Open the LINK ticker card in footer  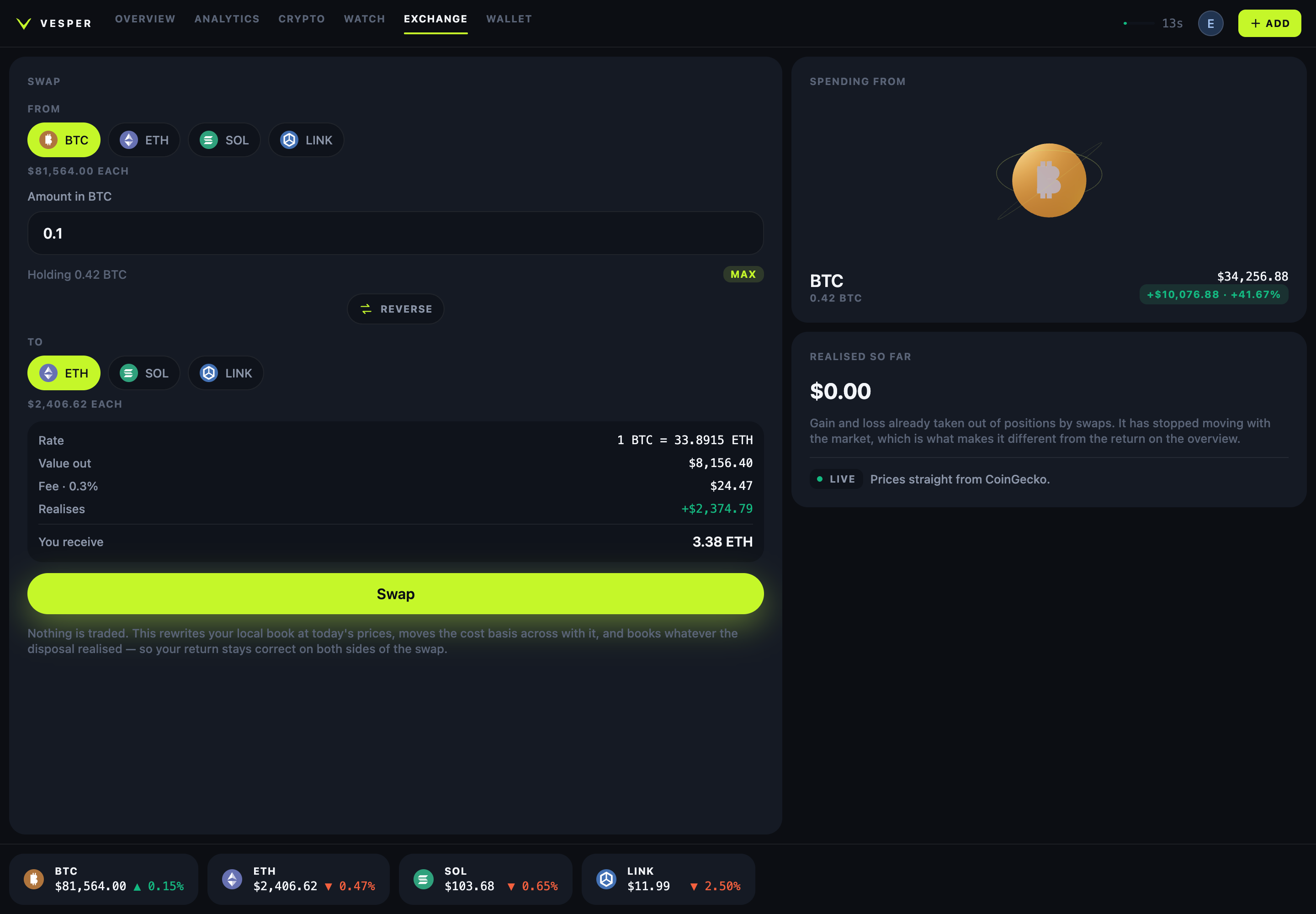669,879
